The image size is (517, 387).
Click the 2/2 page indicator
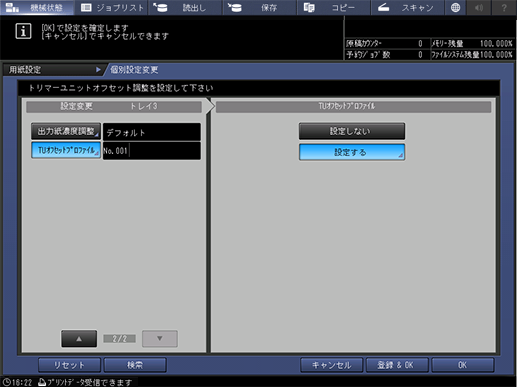[119, 339]
